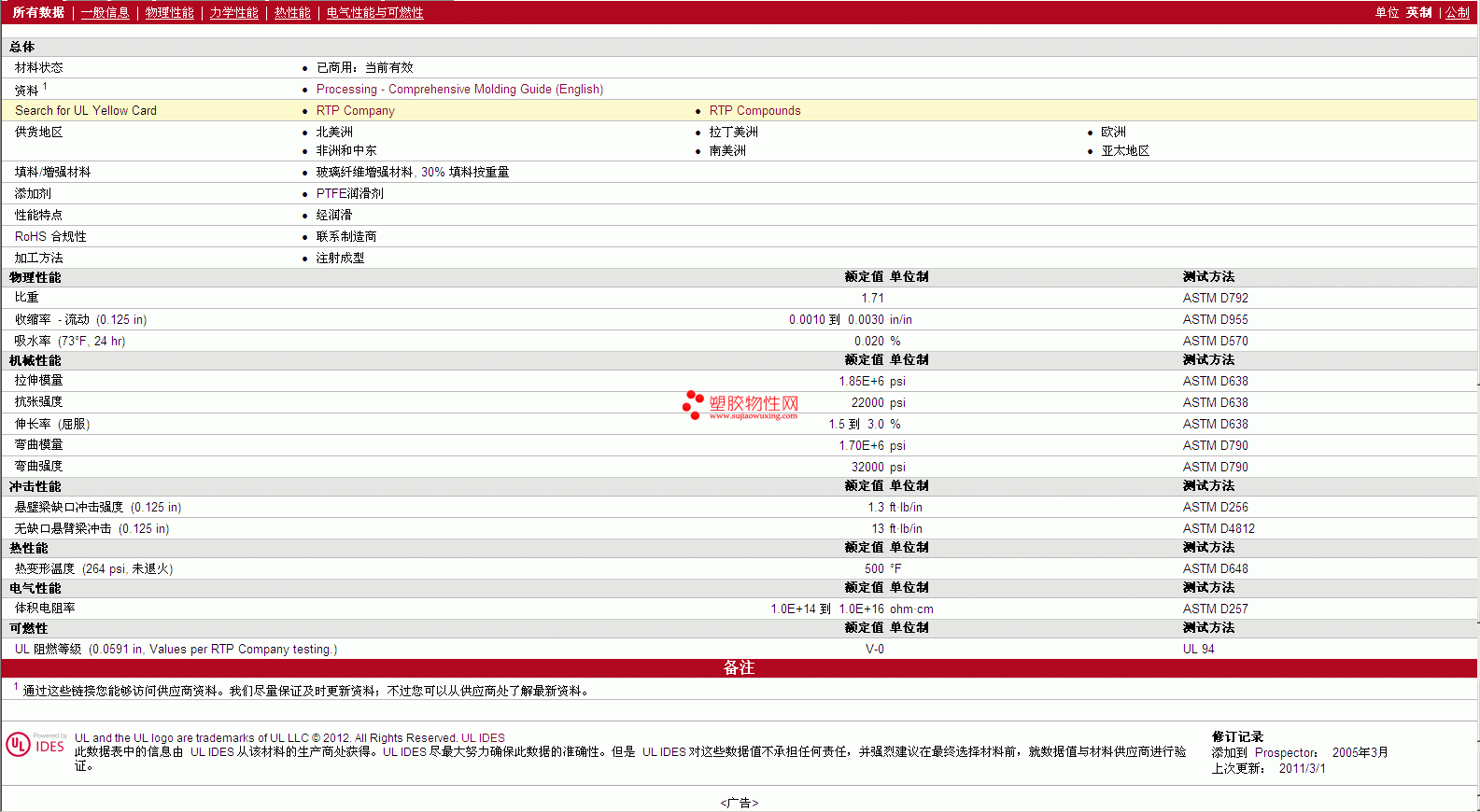Switch to the 热性能 tab
Screen dimensions: 1480x812
[292, 12]
